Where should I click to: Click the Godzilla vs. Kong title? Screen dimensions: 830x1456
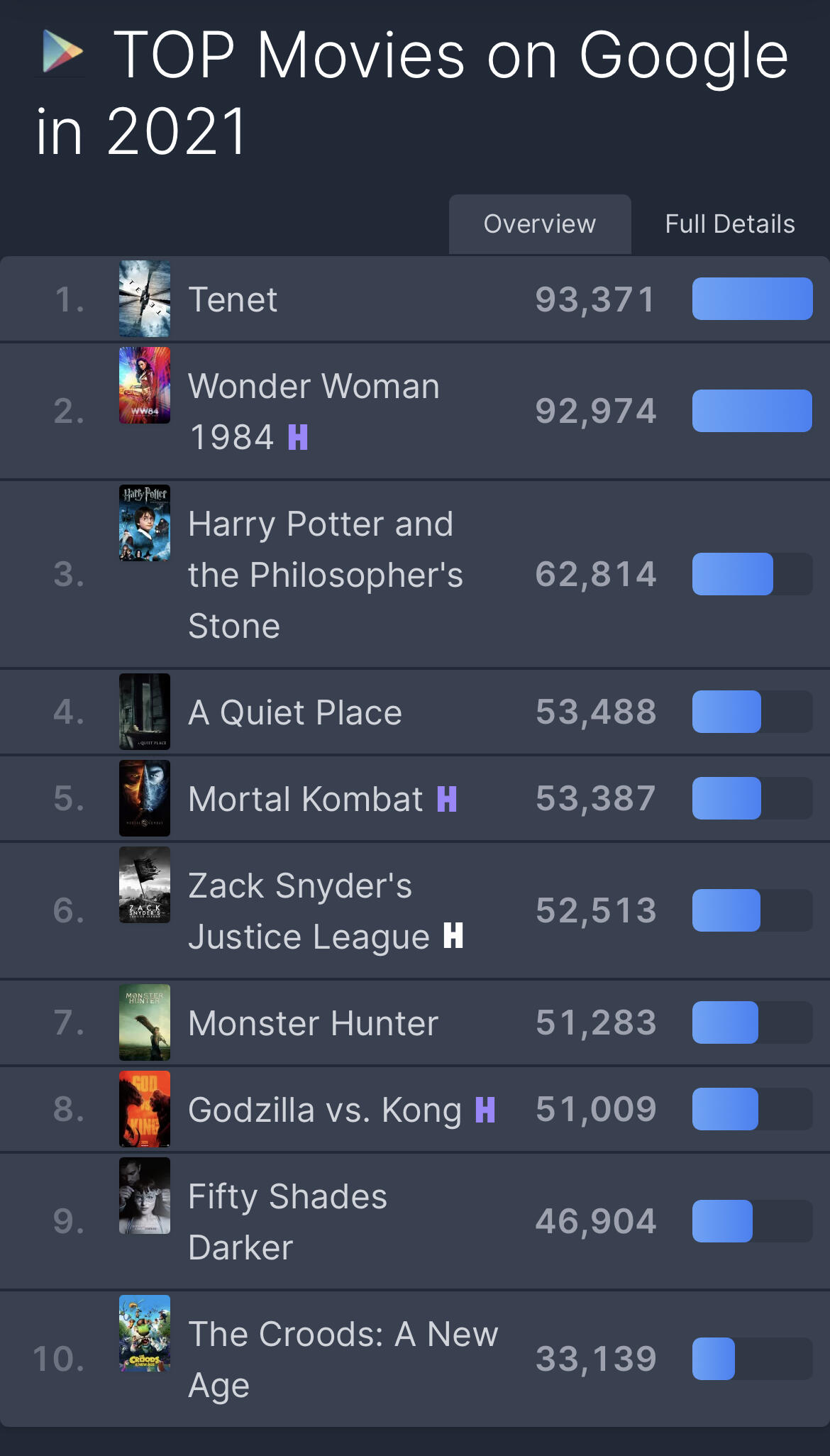[325, 1110]
